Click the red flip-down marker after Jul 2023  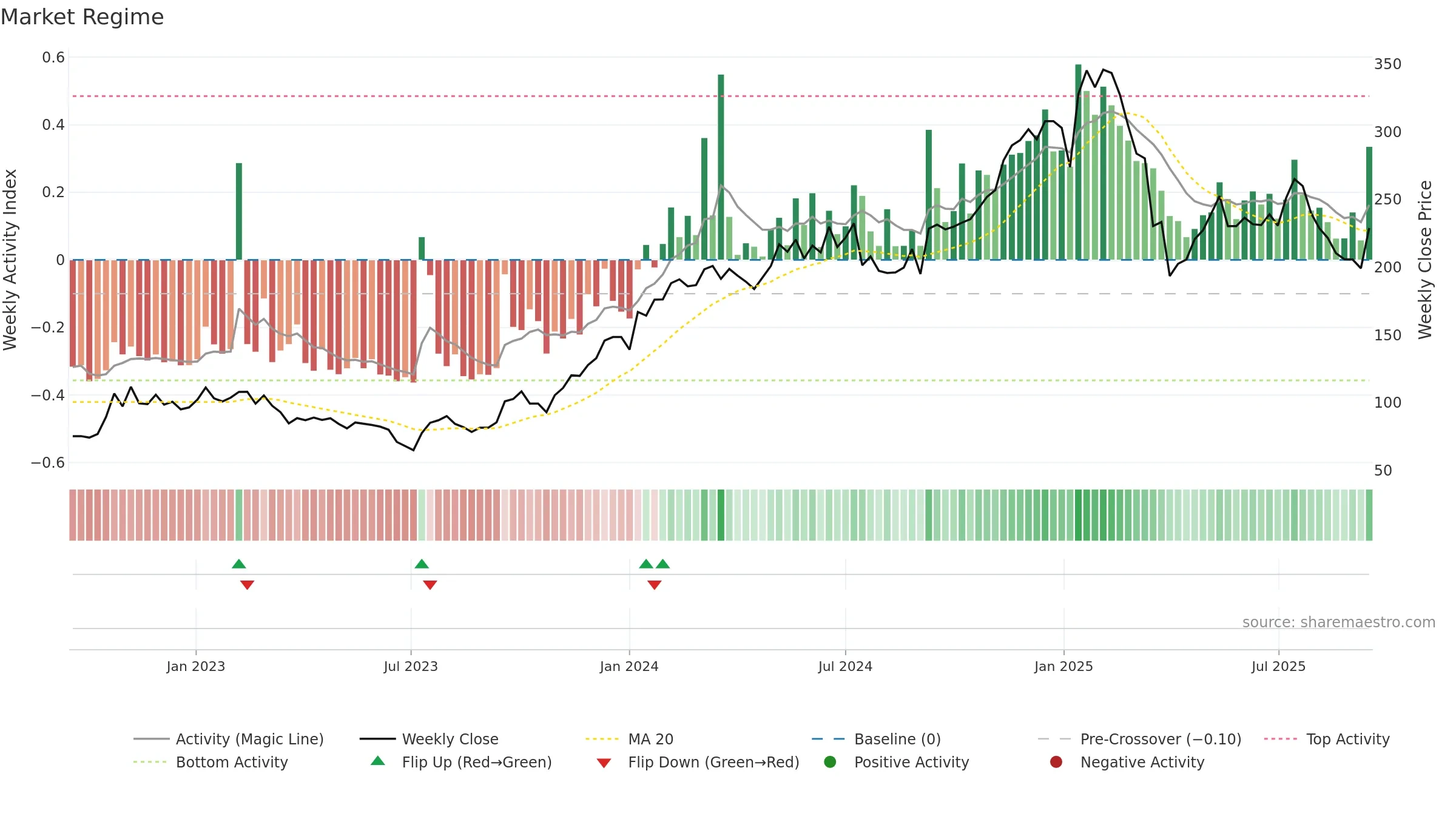[430, 585]
